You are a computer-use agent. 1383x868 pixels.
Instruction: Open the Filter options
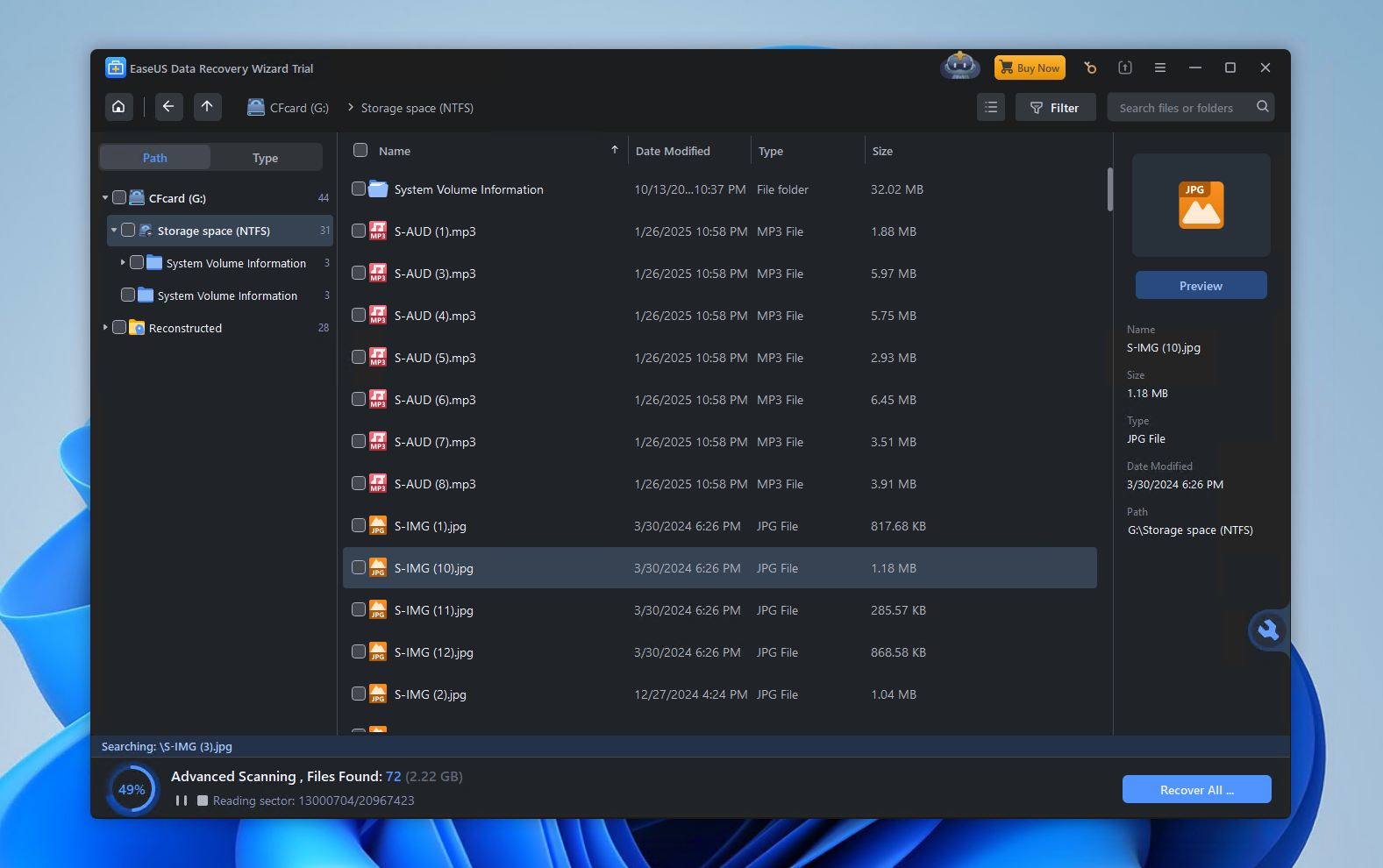(1055, 107)
